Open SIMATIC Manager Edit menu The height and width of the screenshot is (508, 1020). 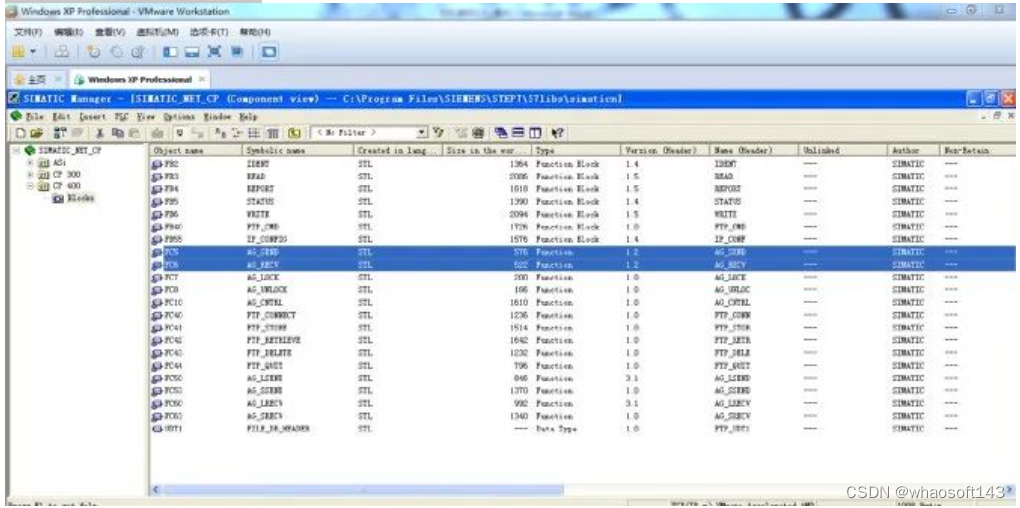pos(61,116)
